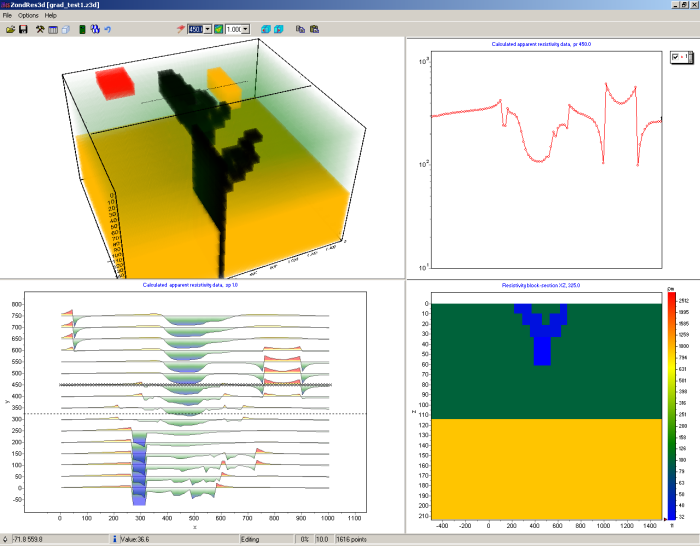Expand the 1.000 value dropdown arrow

point(246,30)
